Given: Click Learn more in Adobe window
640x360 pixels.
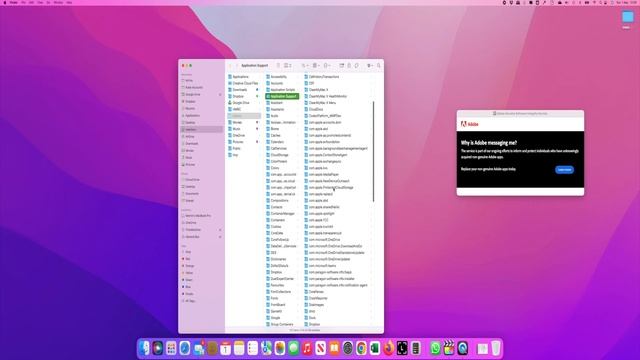Looking at the screenshot, I should pyautogui.click(x=564, y=169).
